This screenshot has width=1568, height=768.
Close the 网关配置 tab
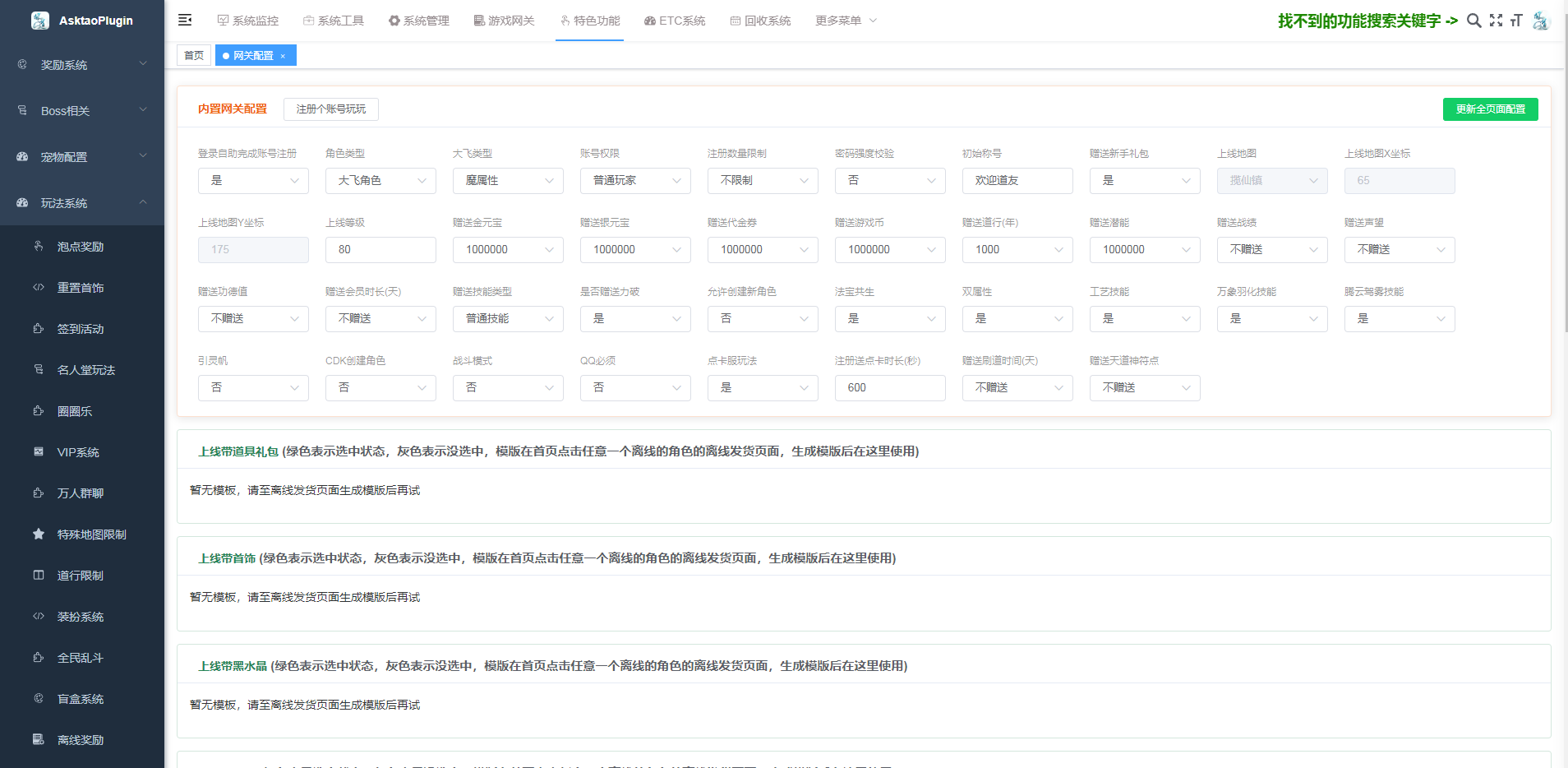[x=283, y=56]
